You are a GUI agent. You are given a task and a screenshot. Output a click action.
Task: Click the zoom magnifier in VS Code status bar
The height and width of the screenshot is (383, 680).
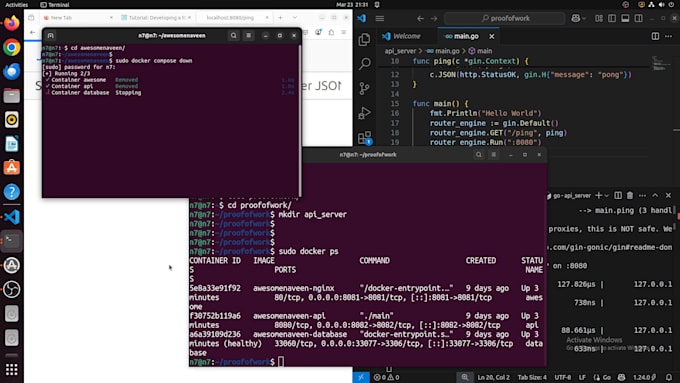[x=465, y=377]
